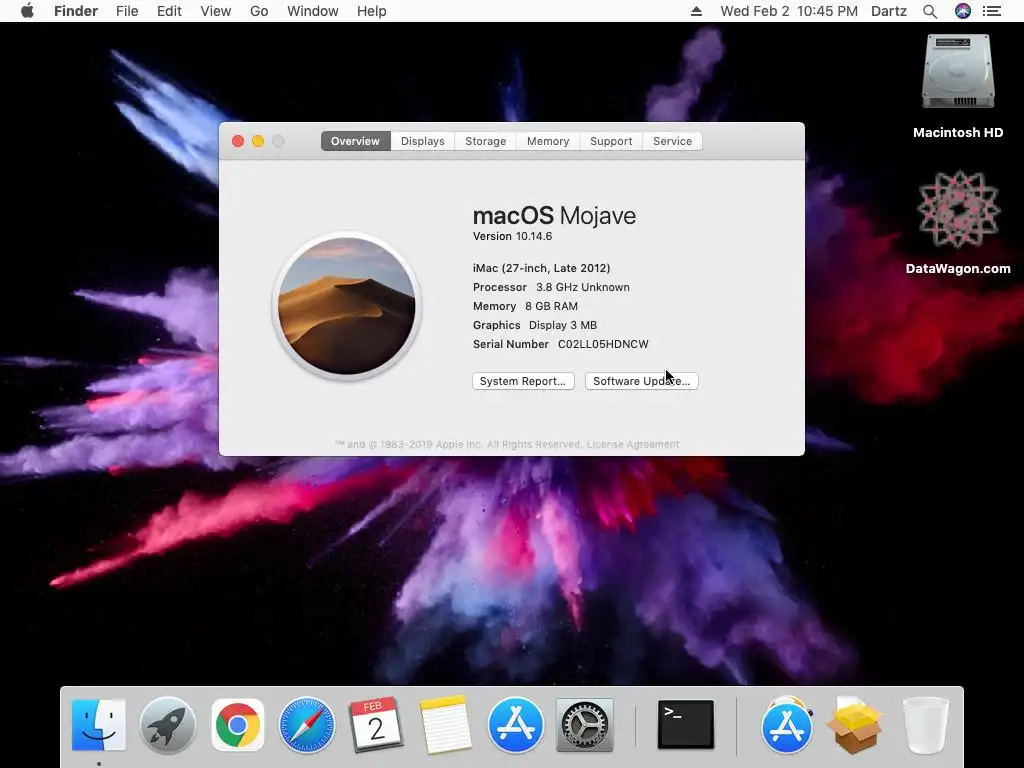Open Macintosh HD drive icon
This screenshot has width=1024, height=768.
(x=957, y=72)
